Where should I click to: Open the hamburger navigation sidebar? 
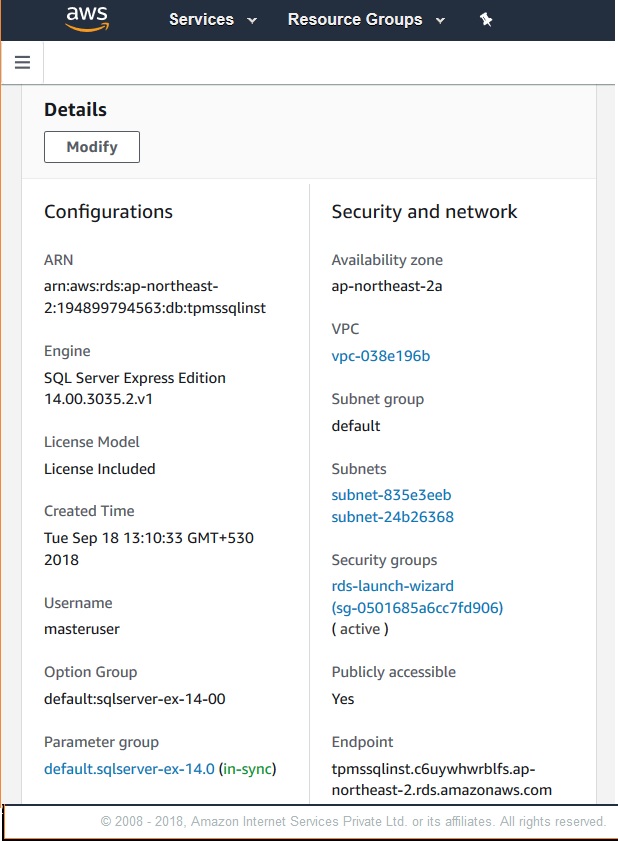click(22, 61)
